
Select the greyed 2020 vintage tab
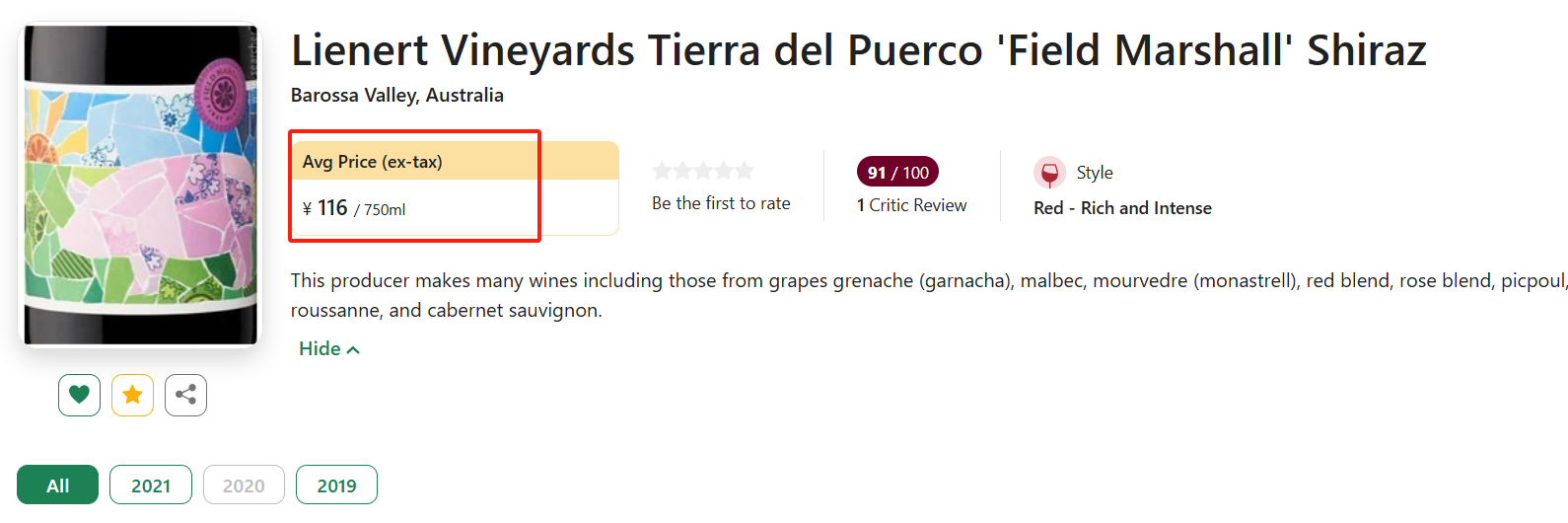[x=244, y=485]
